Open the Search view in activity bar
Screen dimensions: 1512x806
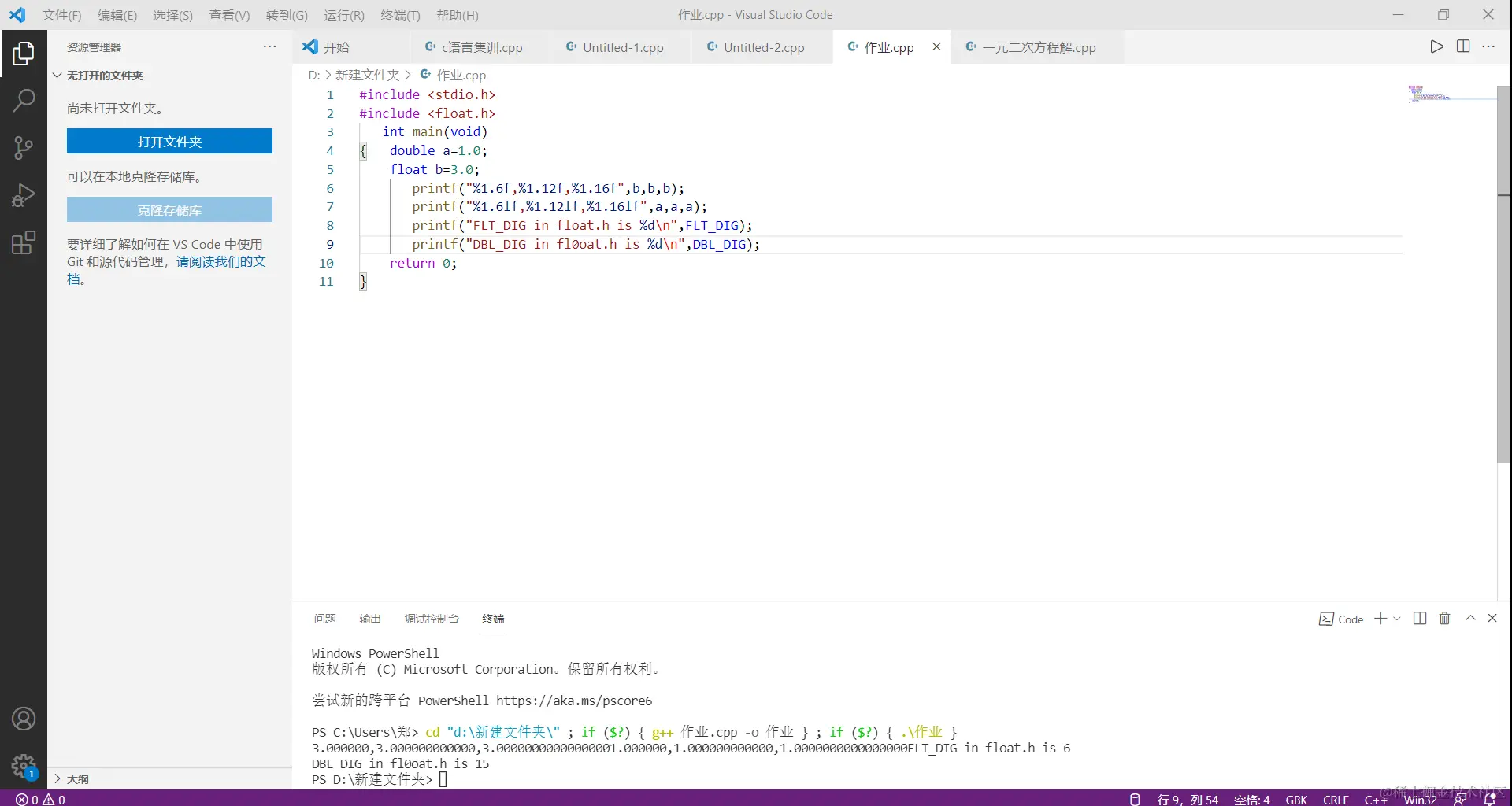pyautogui.click(x=24, y=100)
